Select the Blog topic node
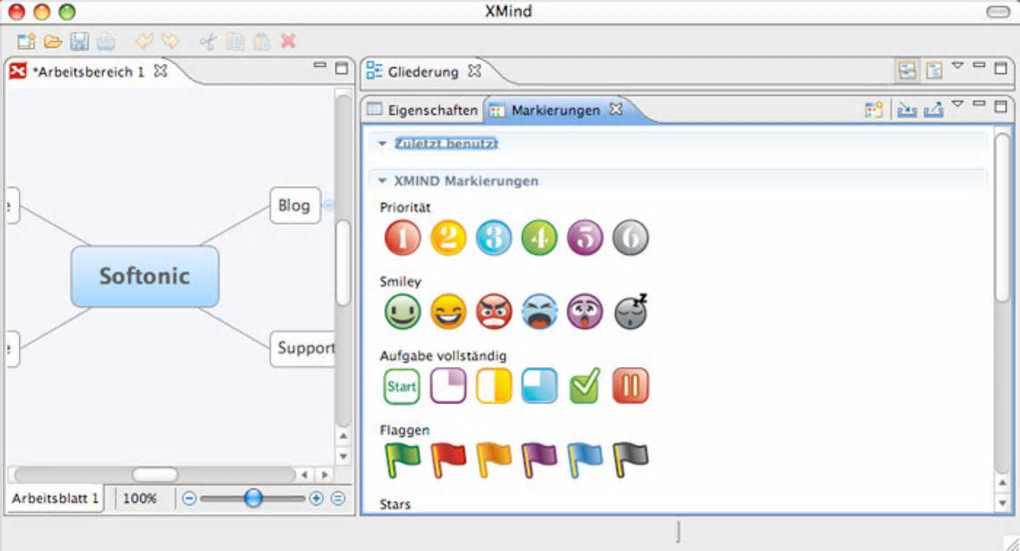 [295, 206]
